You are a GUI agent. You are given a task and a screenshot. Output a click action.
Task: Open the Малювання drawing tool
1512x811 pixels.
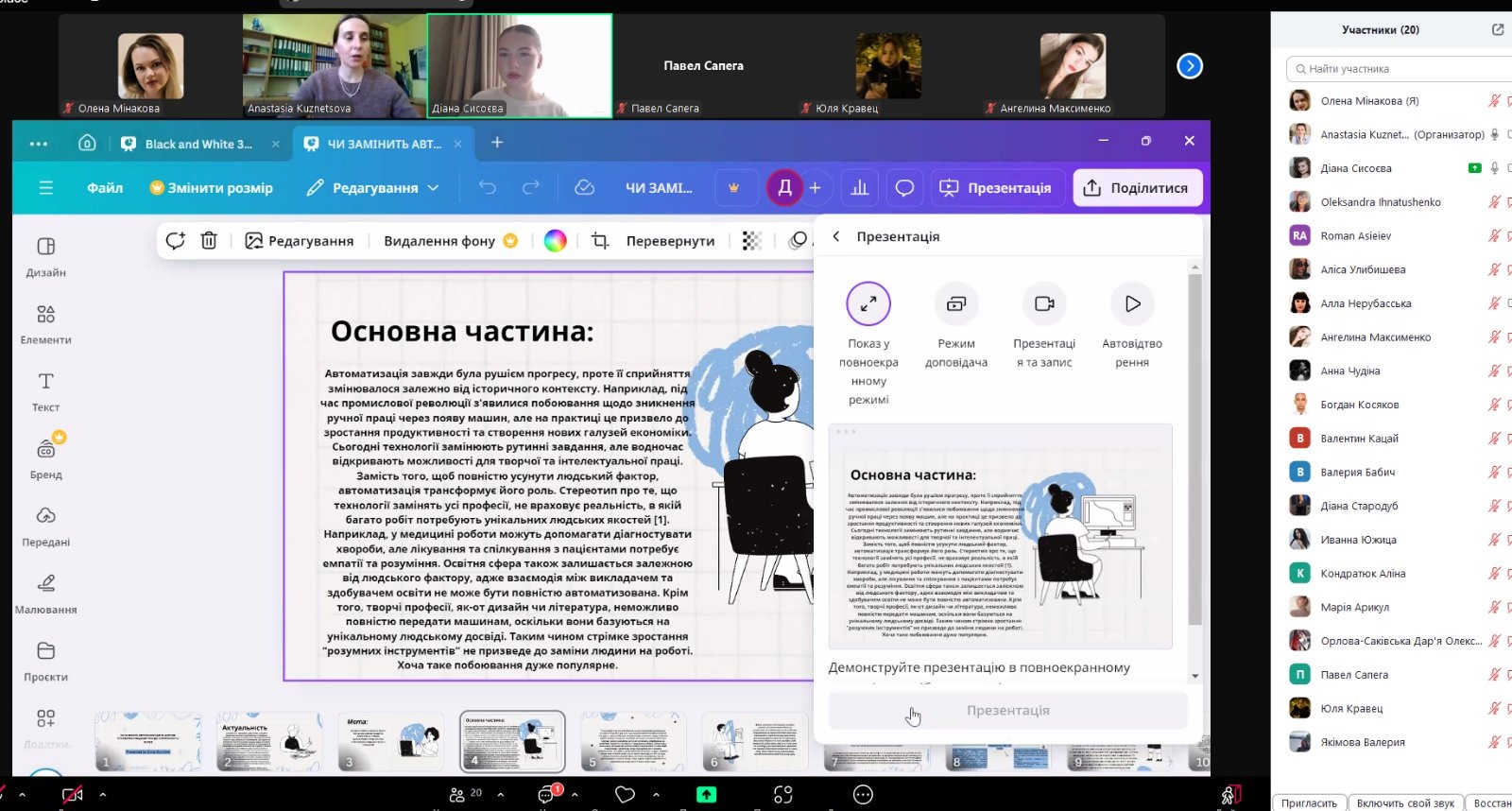pyautogui.click(x=45, y=593)
